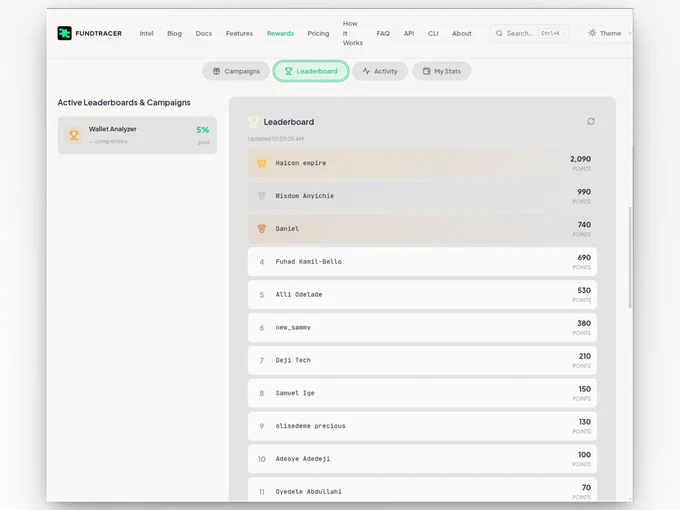The width and height of the screenshot is (680, 510).
Task: Focus the Search input field
Action: 529,33
